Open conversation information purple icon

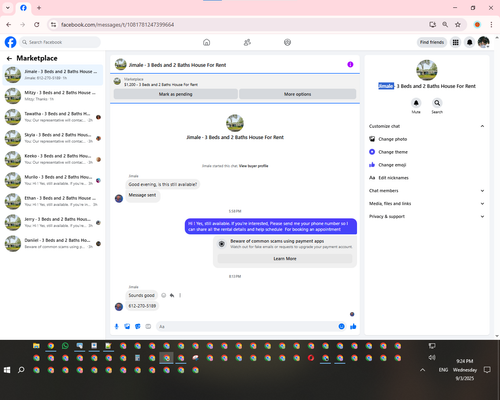pyautogui.click(x=350, y=64)
